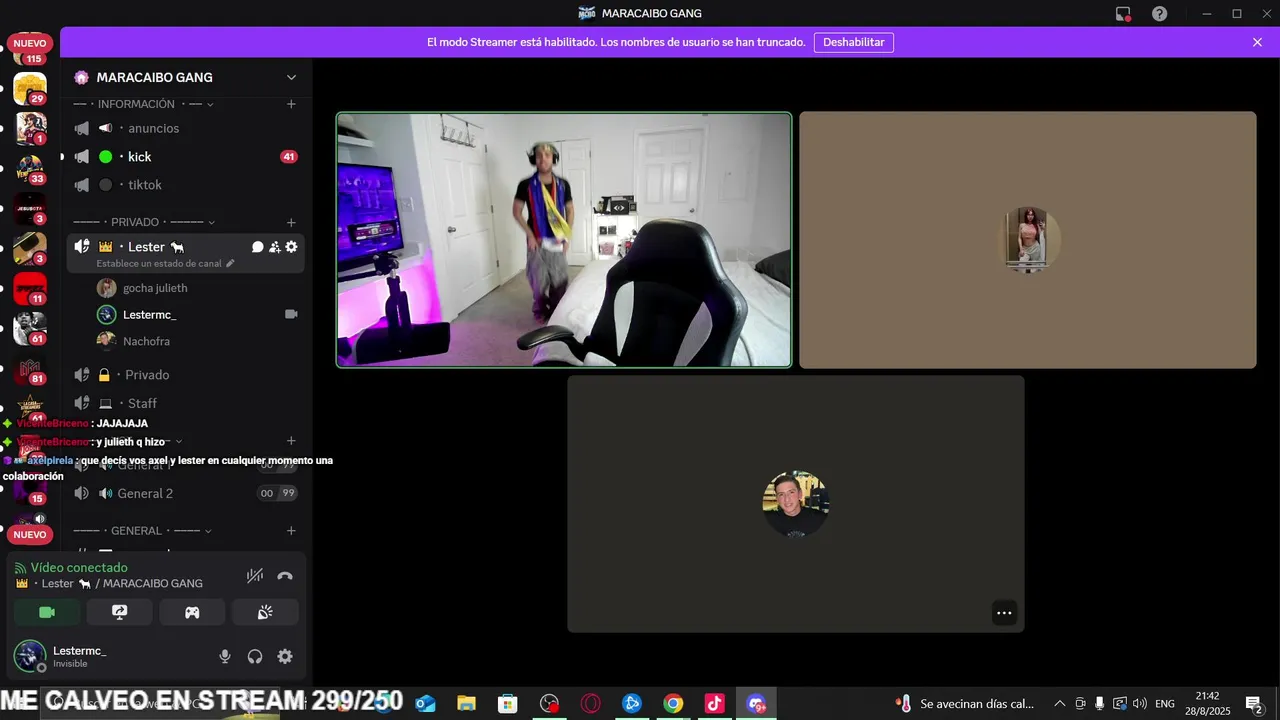The image size is (1280, 720).
Task: Open Discord help icon
Action: 1159,13
